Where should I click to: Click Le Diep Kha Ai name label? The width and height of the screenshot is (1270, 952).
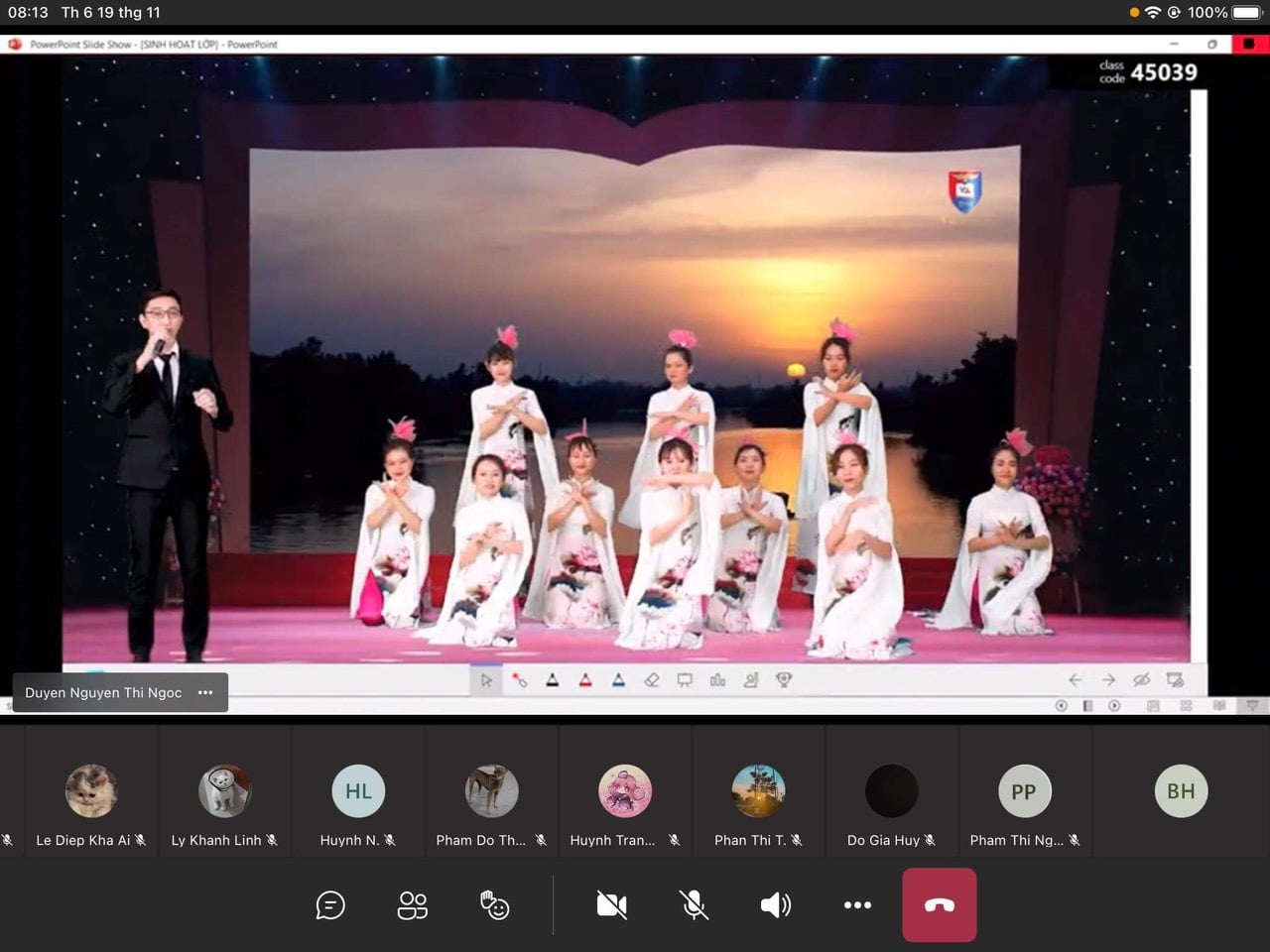point(83,840)
